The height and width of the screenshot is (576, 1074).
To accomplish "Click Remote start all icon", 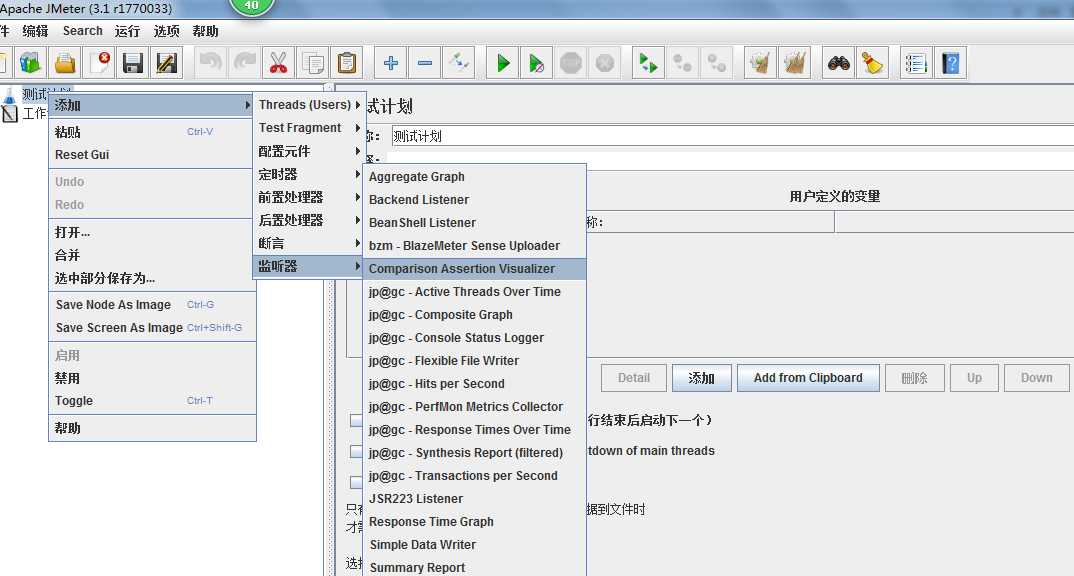I will [648, 63].
